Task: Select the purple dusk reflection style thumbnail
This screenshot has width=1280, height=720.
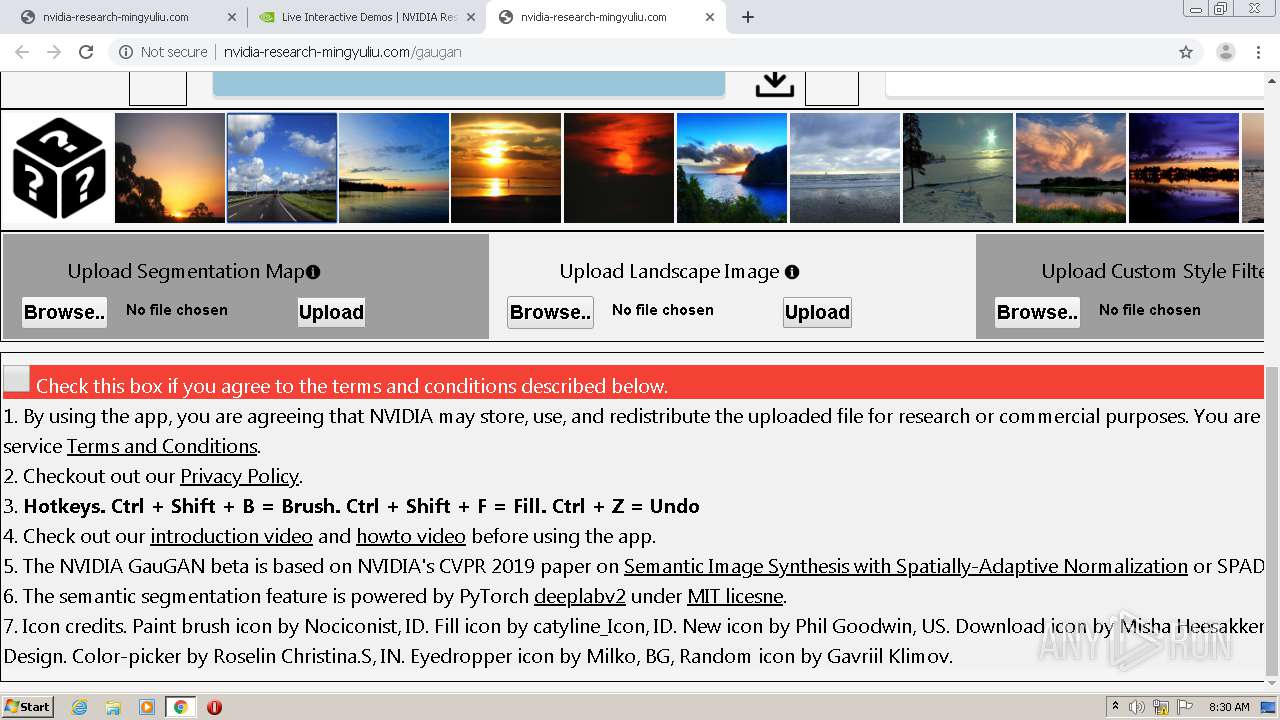Action: [x=1184, y=168]
